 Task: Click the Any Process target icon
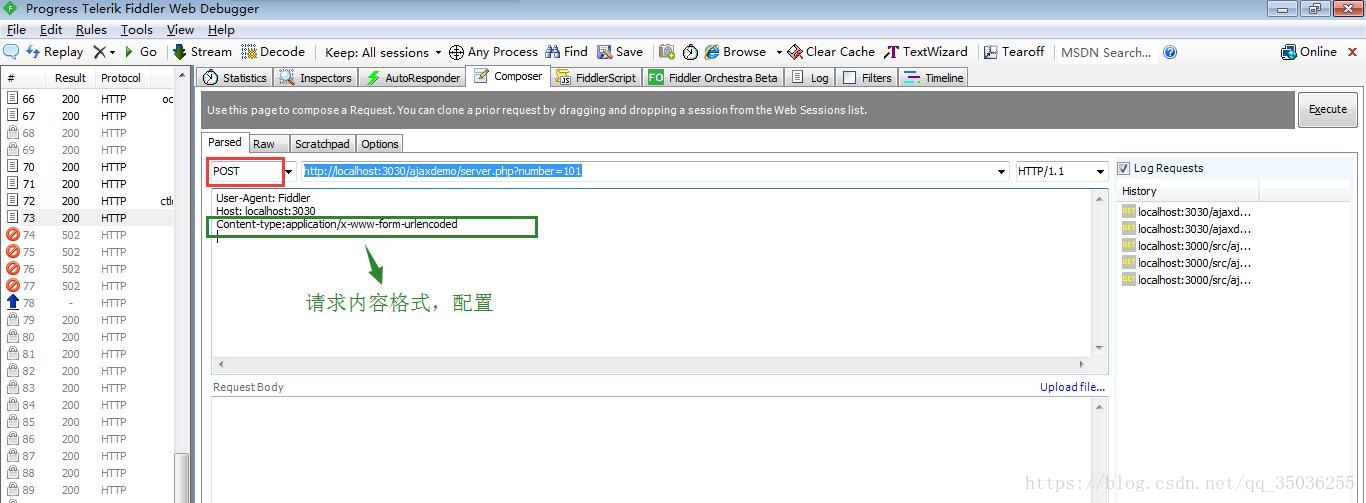click(456, 52)
